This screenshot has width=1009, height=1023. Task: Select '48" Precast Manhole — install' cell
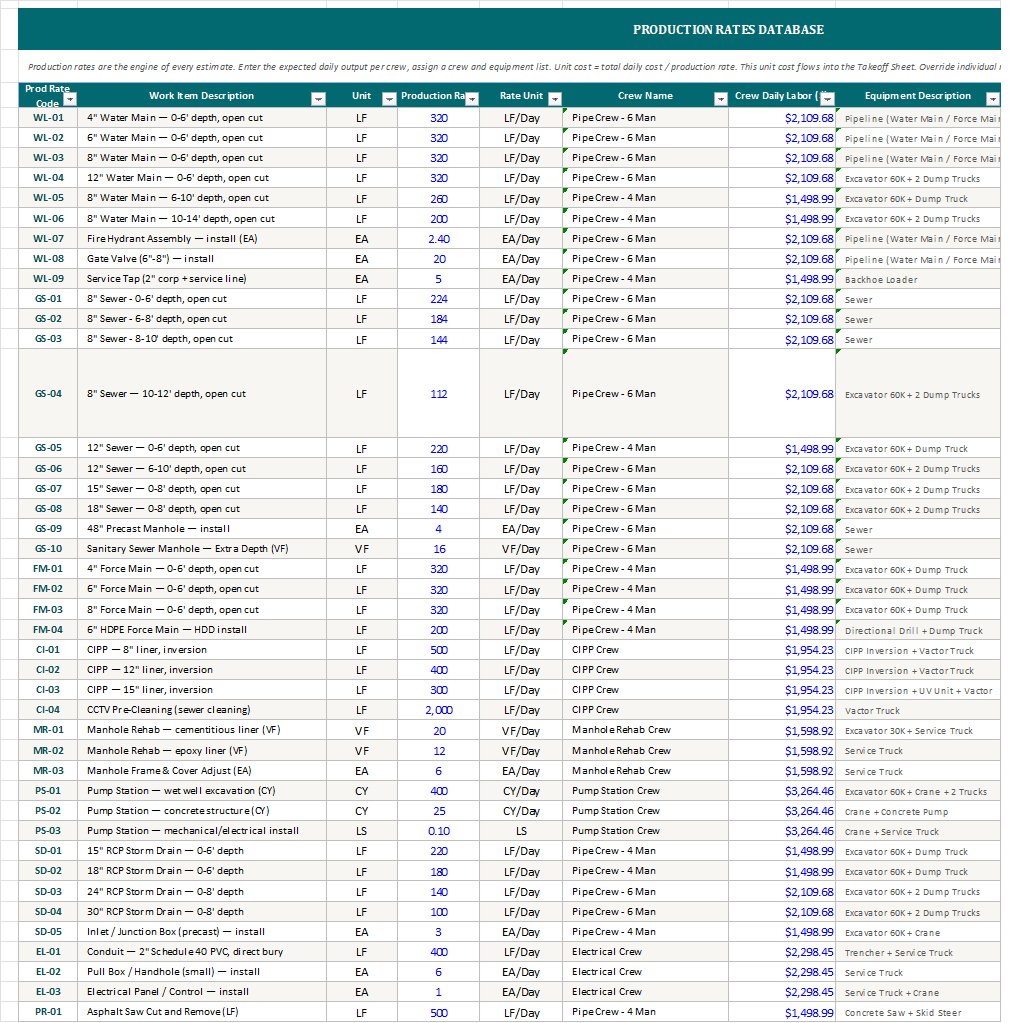pyautogui.click(x=202, y=529)
